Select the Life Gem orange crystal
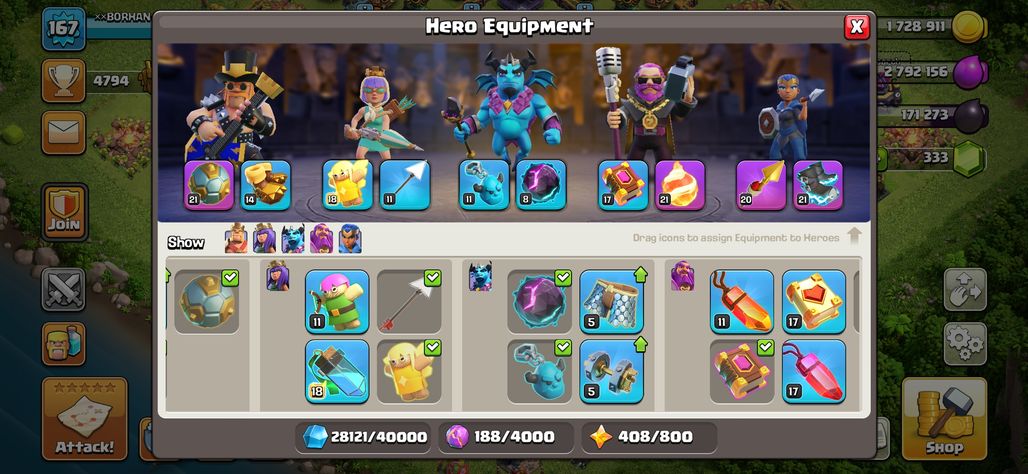This screenshot has height=474, width=1028. (741, 302)
